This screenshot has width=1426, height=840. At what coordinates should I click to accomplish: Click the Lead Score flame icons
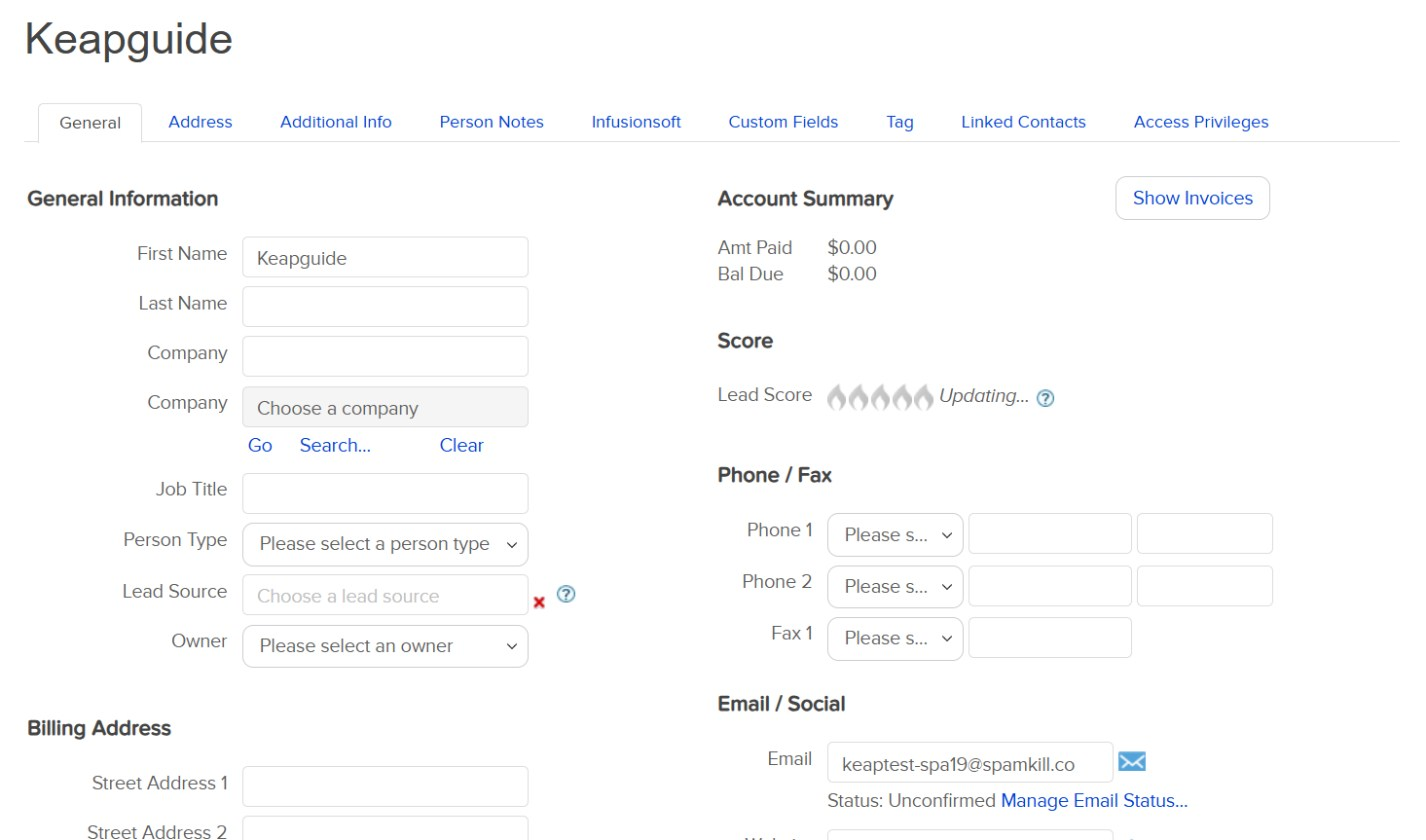pyautogui.click(x=880, y=397)
